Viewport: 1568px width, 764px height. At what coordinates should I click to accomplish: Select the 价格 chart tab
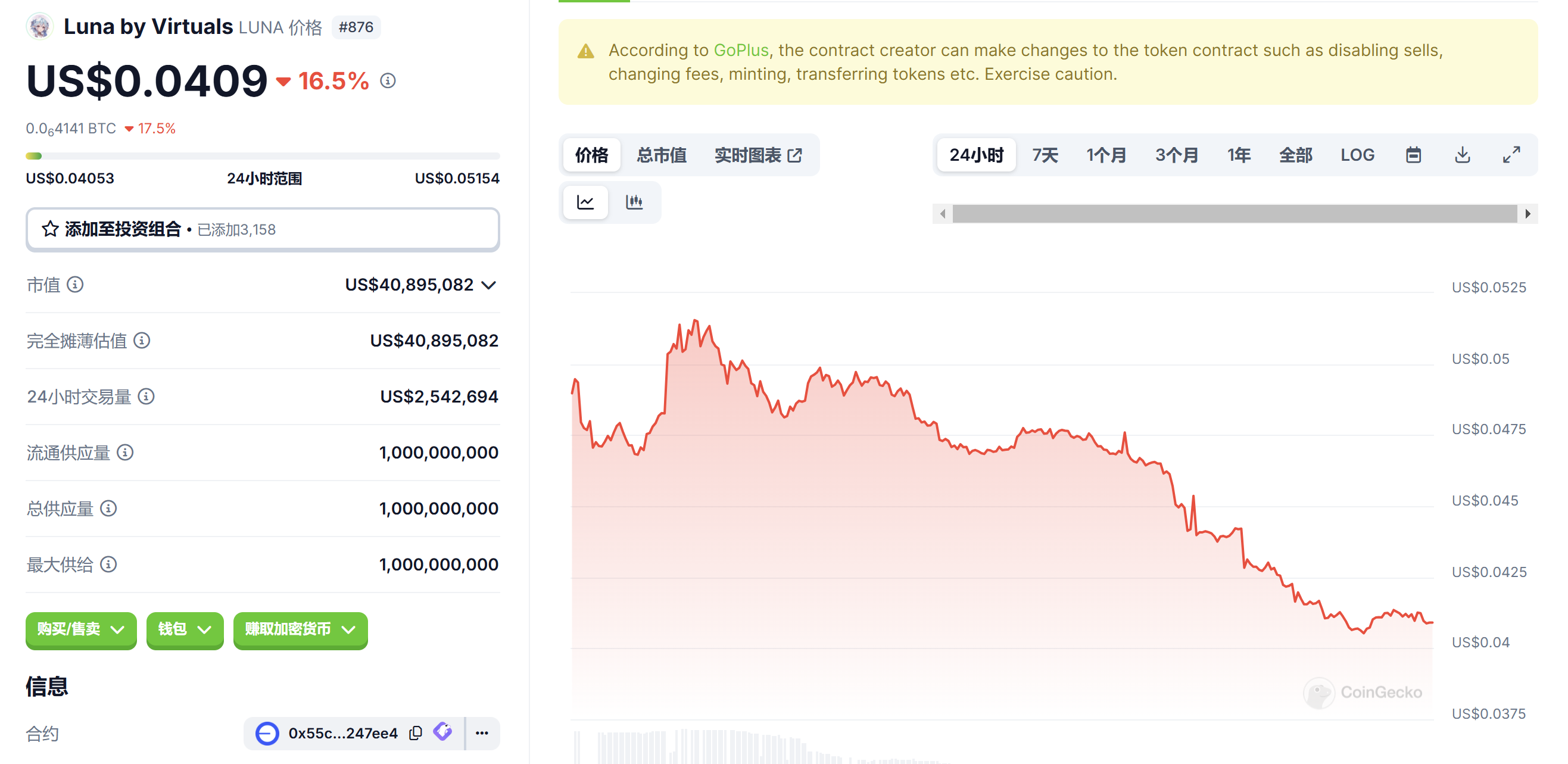(592, 155)
